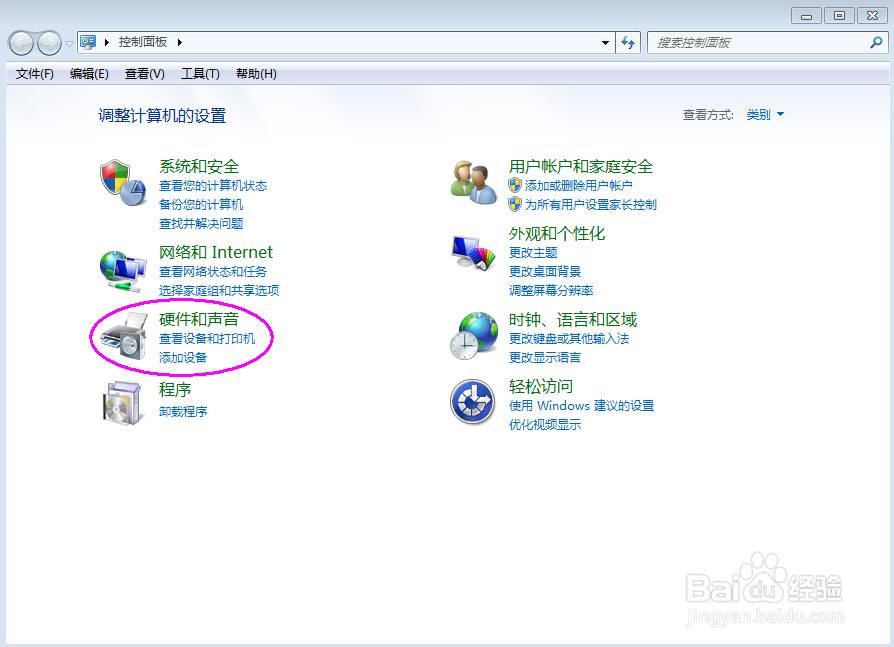Click 选择家庭组和共享选项 link
Screen dimensions: 894x647
point(219,291)
